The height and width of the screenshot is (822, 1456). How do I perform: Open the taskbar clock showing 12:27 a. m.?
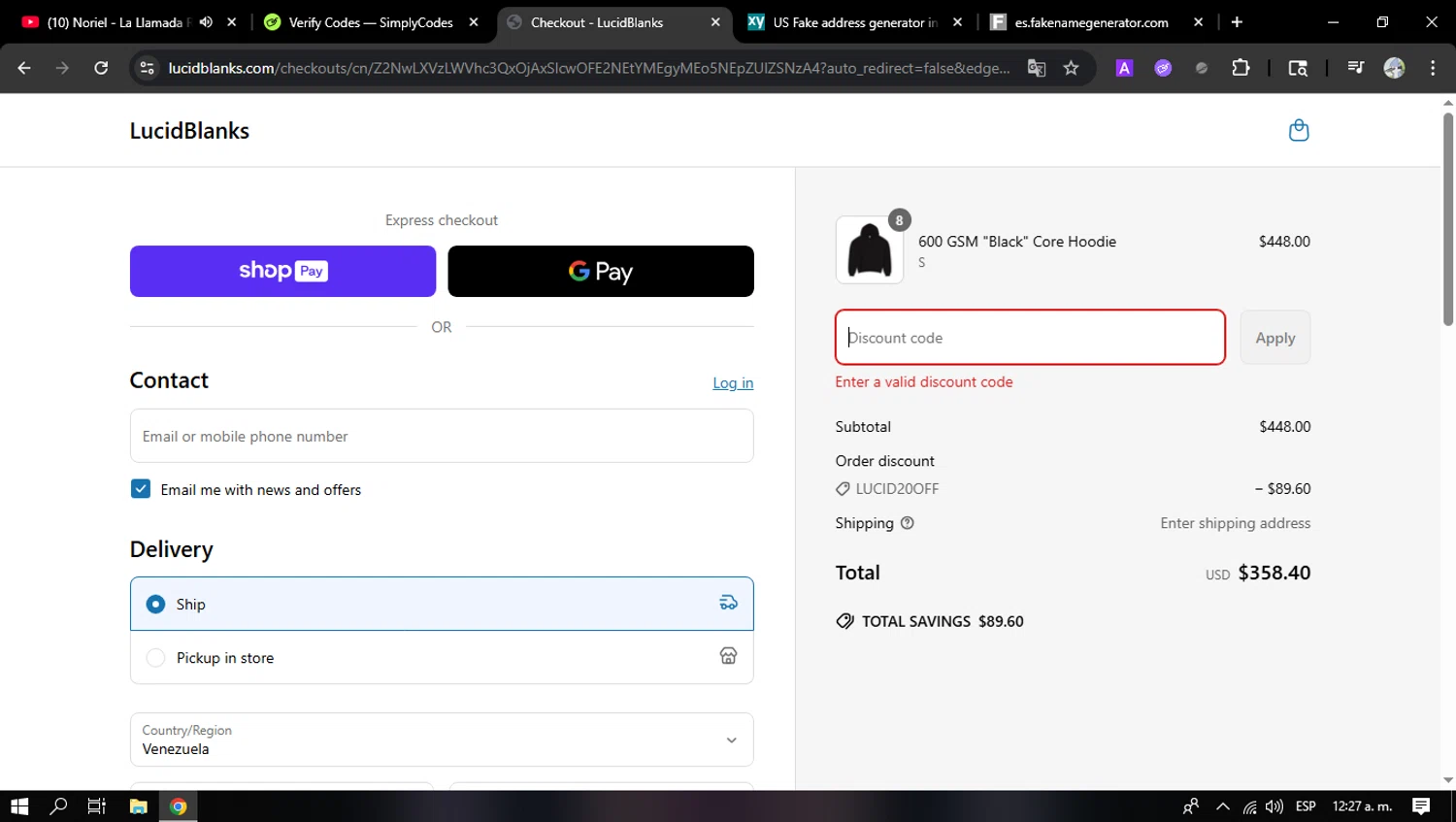[1362, 806]
